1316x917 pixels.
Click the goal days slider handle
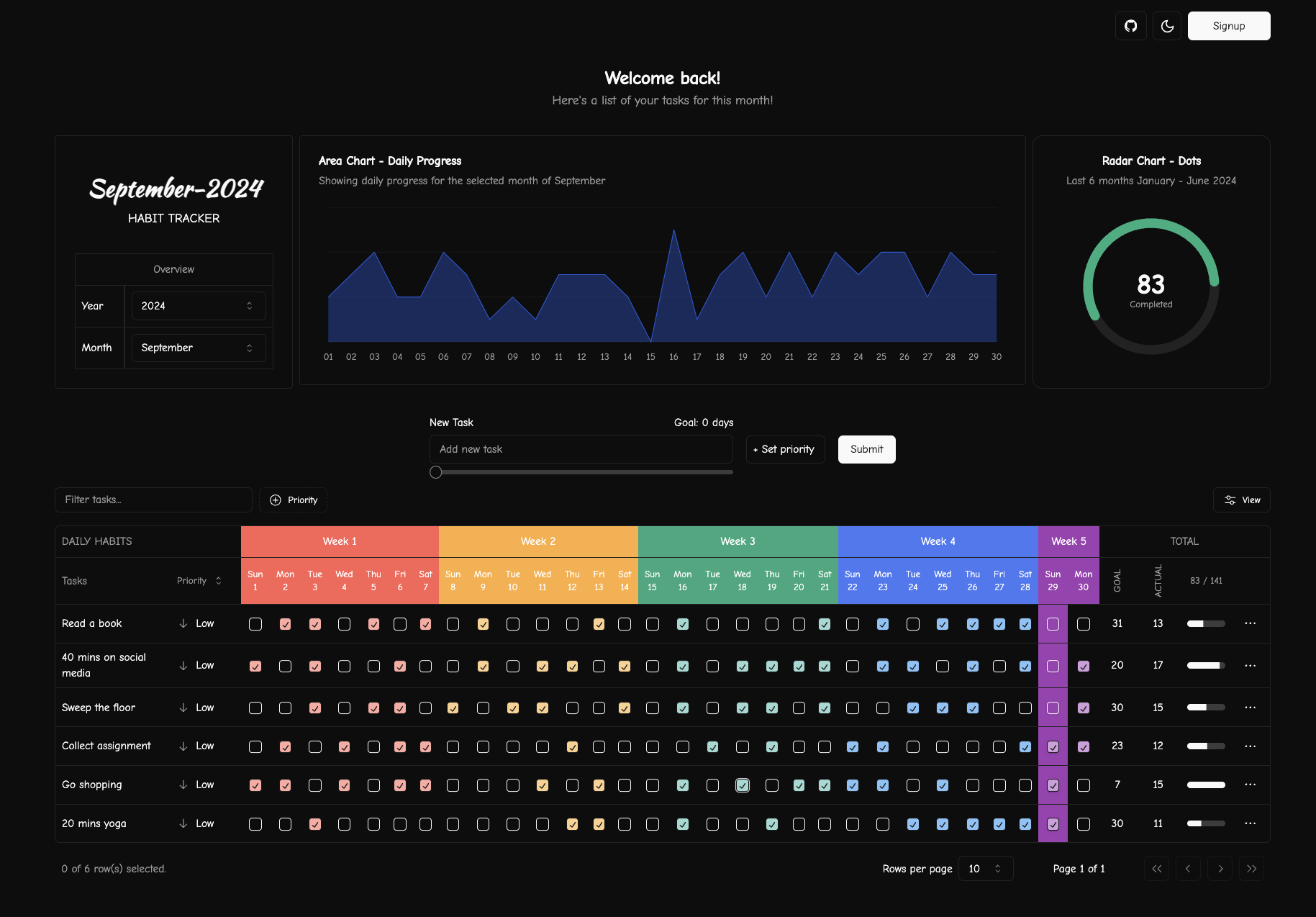coord(435,471)
